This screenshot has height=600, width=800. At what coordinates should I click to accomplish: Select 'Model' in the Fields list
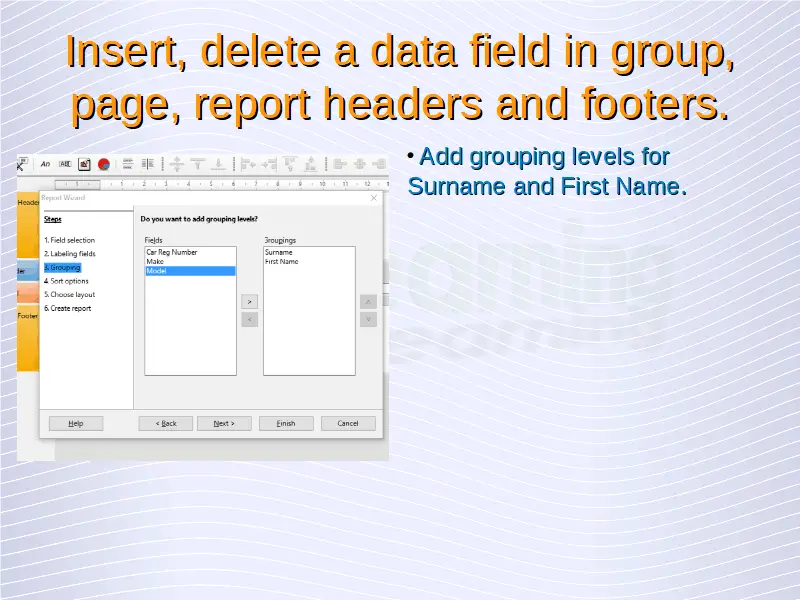click(x=190, y=271)
